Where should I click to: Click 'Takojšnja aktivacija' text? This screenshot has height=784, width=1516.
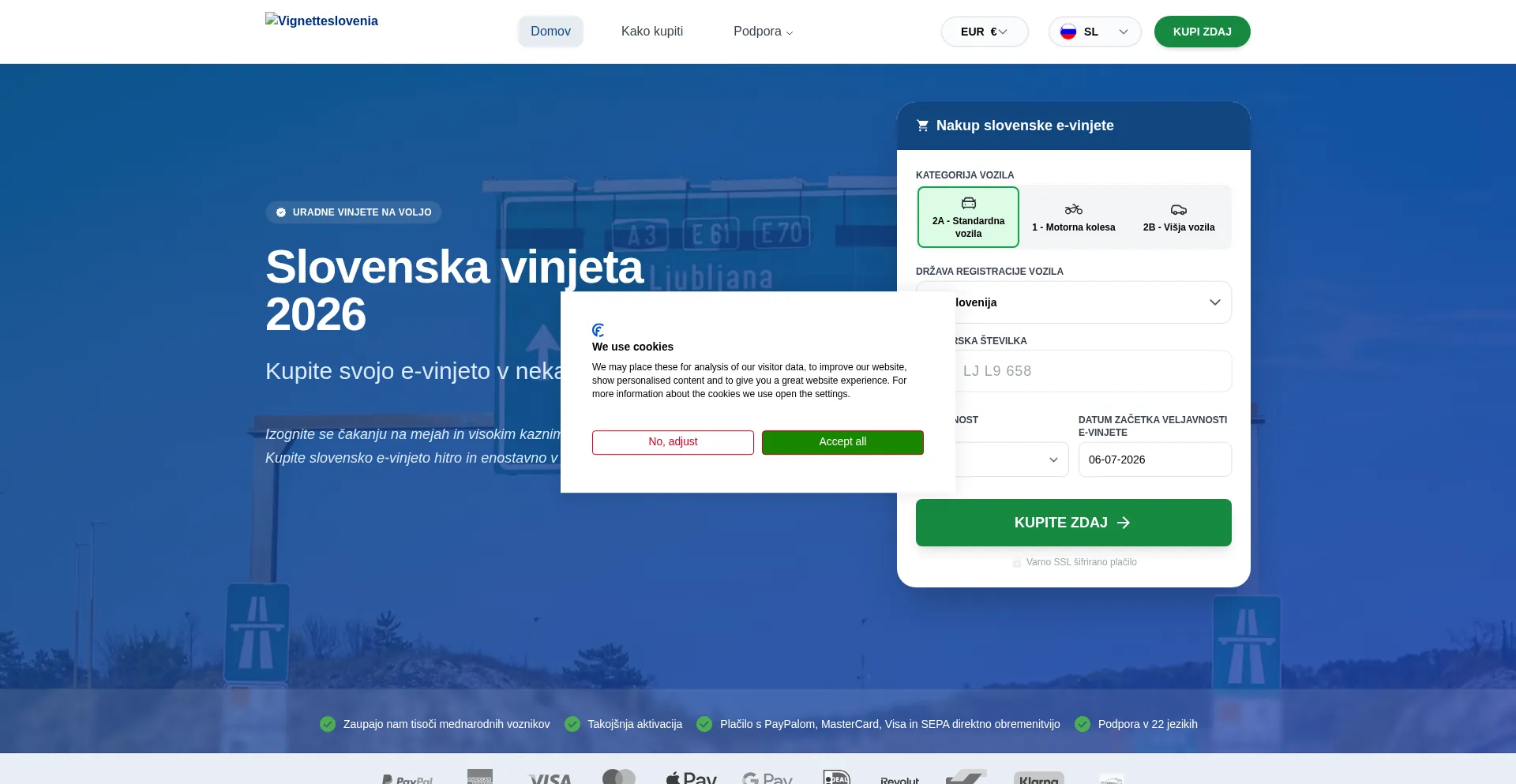pos(635,724)
